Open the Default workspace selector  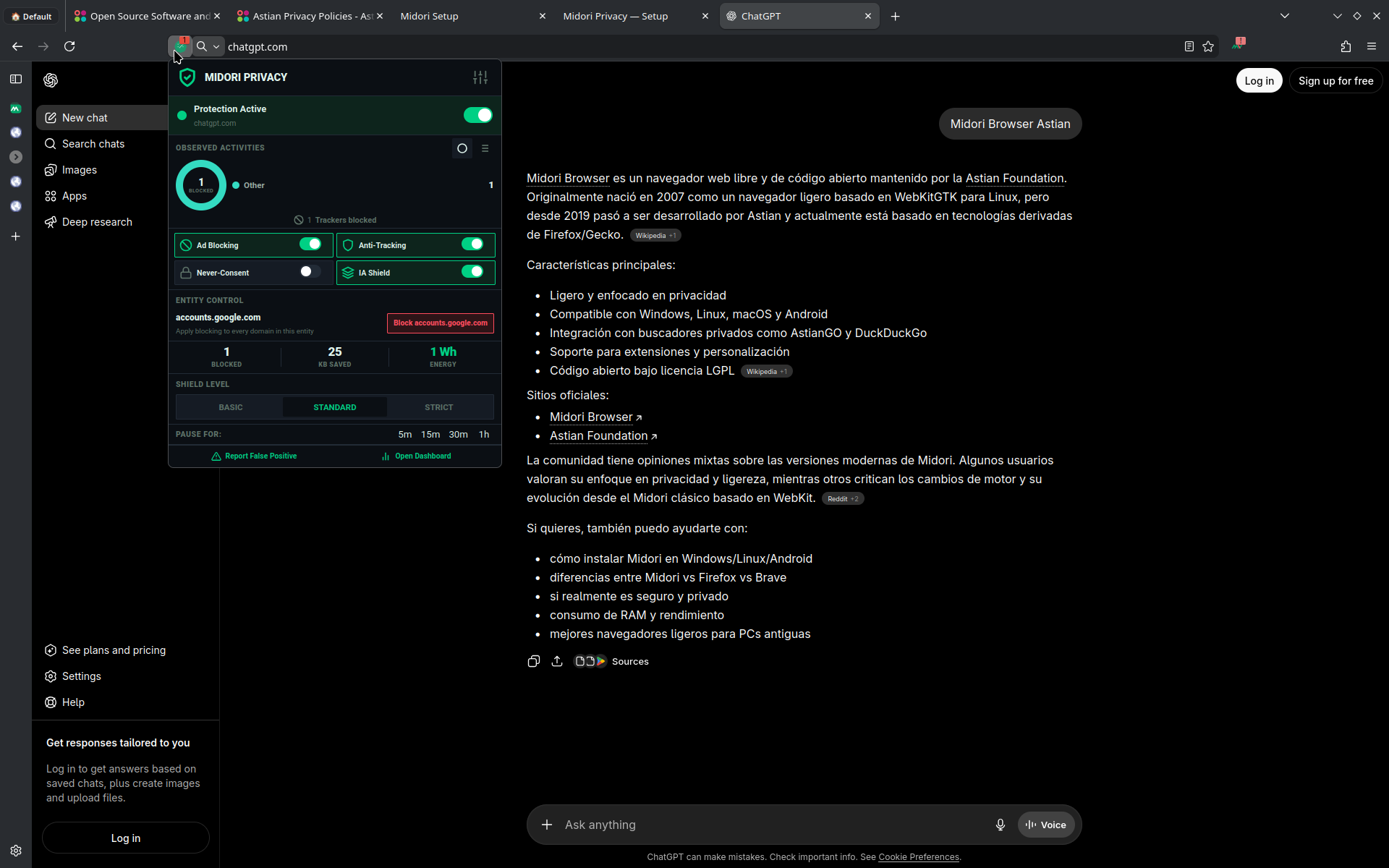pyautogui.click(x=32, y=16)
